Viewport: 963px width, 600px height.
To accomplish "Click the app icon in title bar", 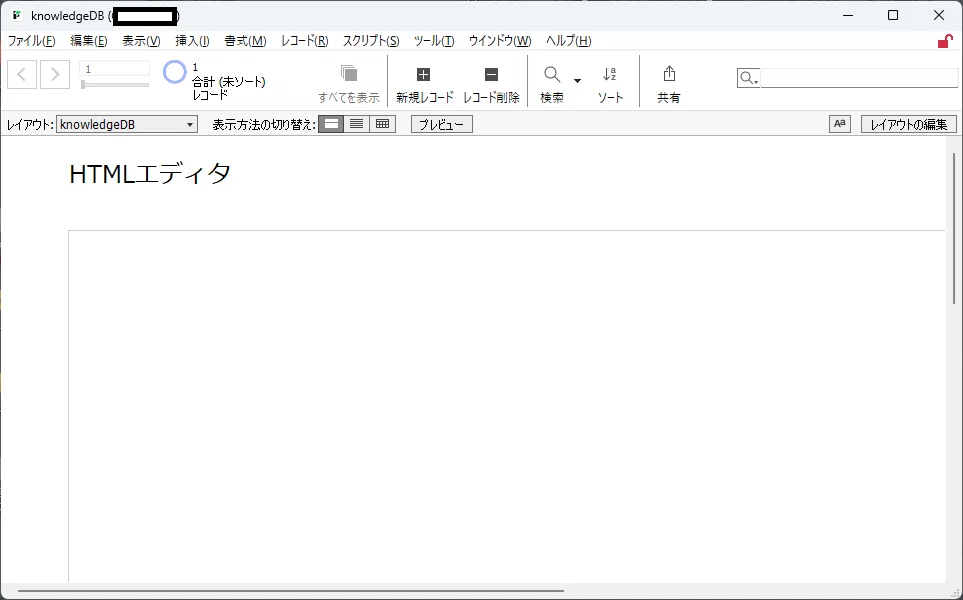I will pyautogui.click(x=17, y=15).
